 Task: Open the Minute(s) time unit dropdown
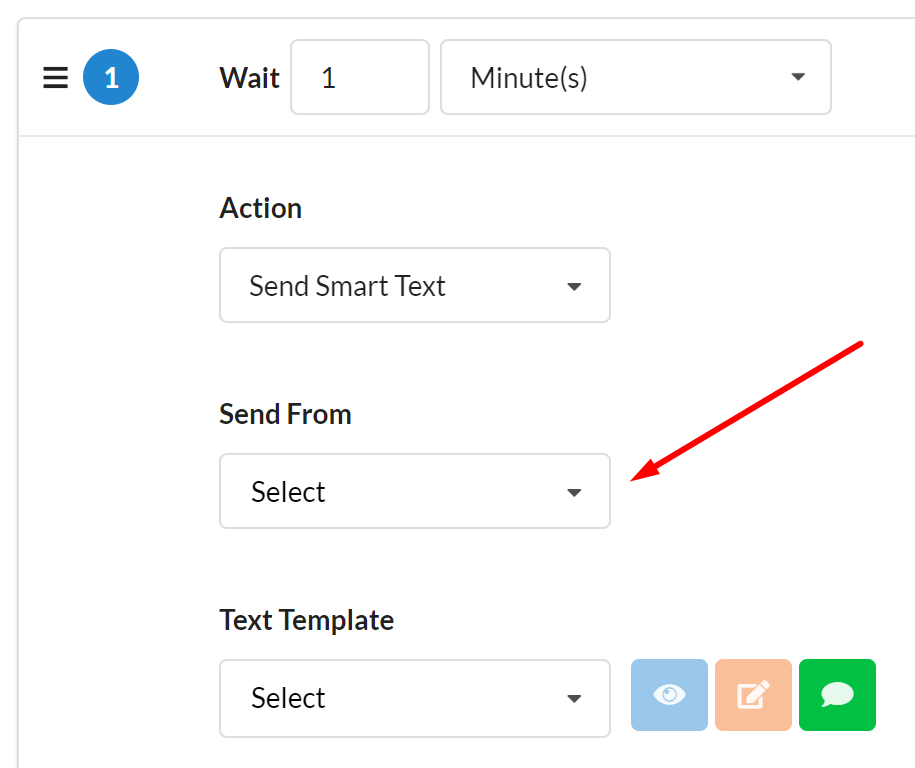(x=635, y=78)
